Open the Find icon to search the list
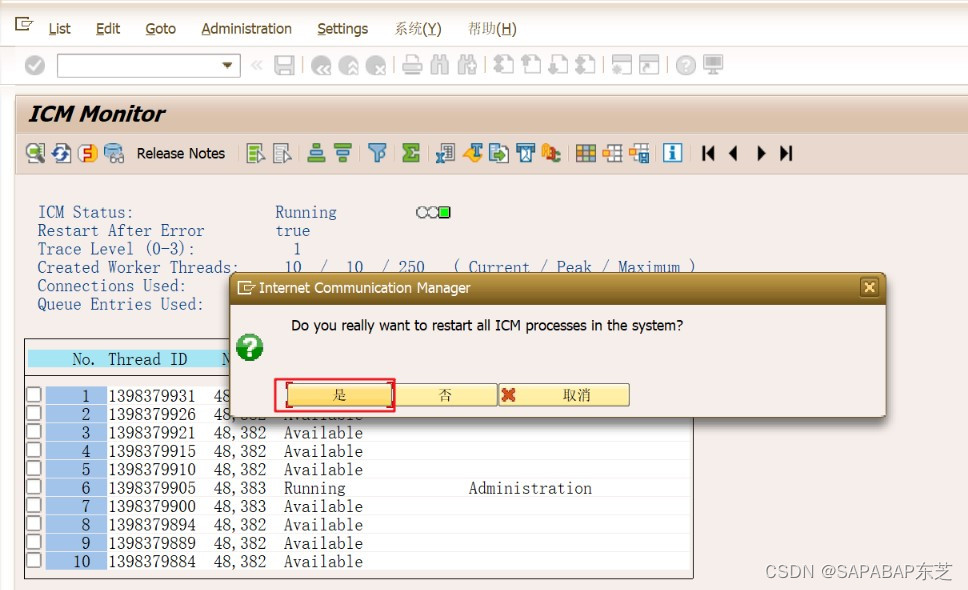968x590 pixels. coord(440,66)
